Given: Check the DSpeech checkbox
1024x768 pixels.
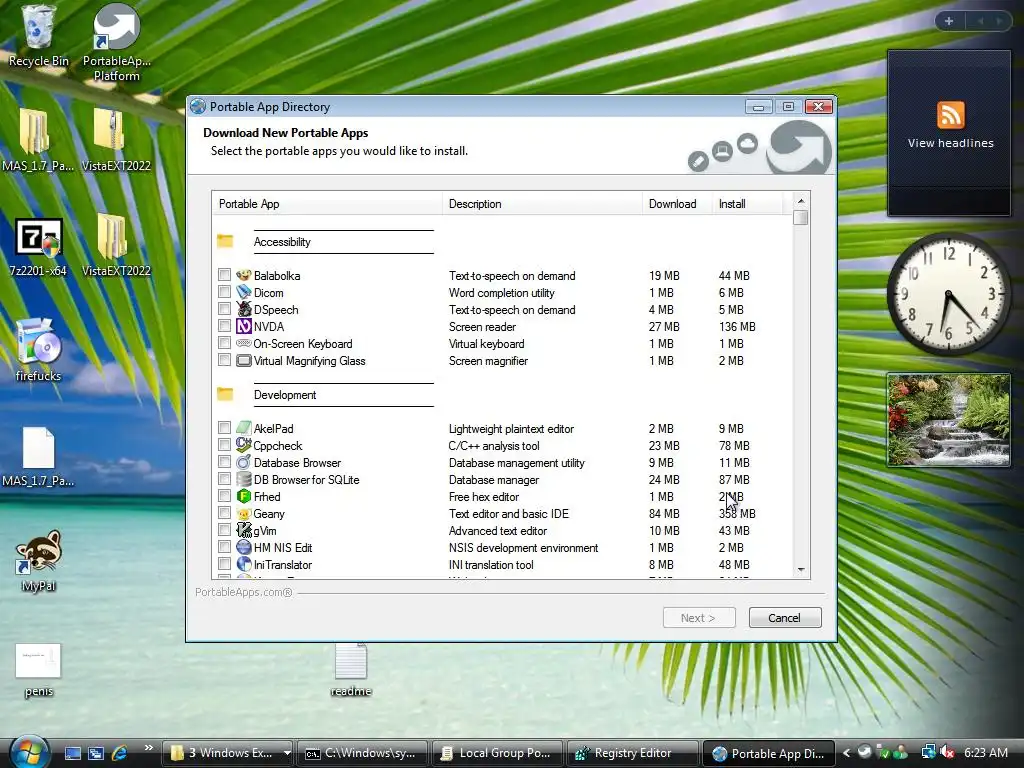Looking at the screenshot, I should (x=224, y=309).
